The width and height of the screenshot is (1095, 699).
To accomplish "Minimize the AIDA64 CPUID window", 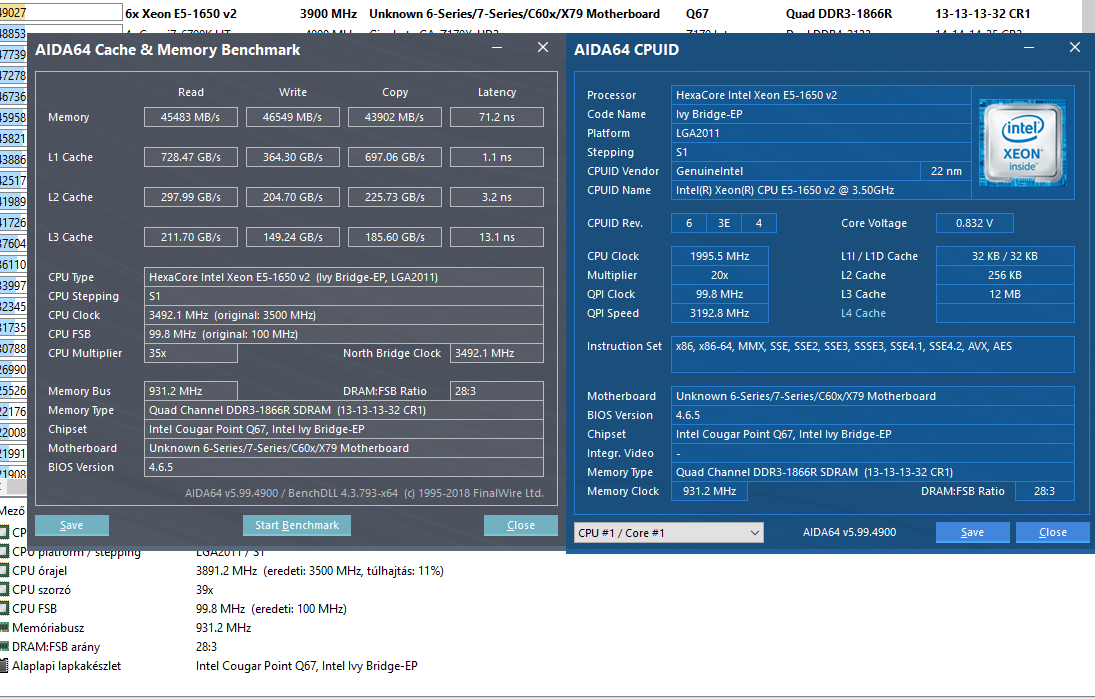I will coord(1029,47).
